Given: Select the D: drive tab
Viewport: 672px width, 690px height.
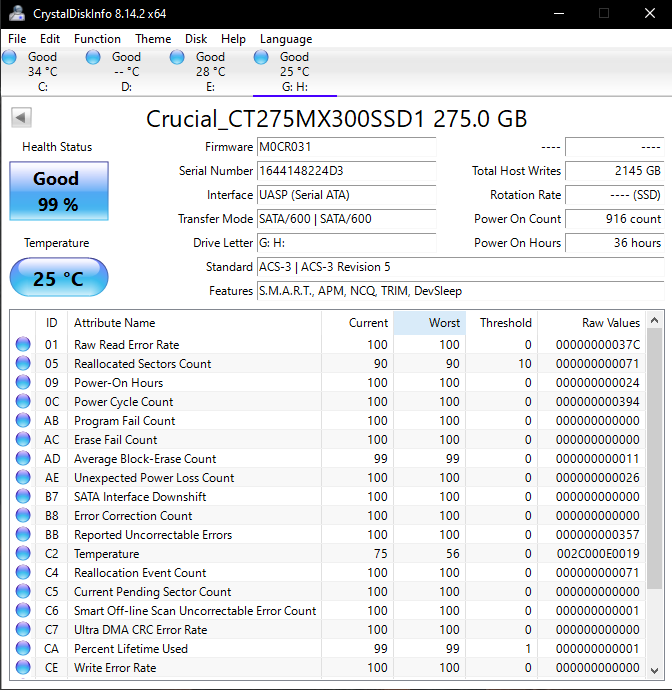Looking at the screenshot, I should [x=126, y=72].
